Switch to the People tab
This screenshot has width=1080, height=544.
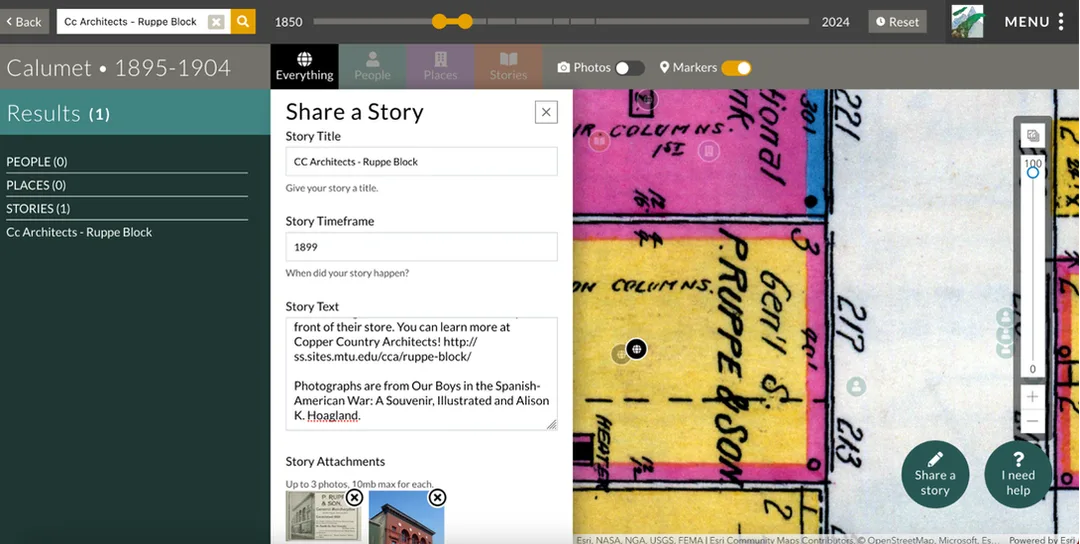(373, 67)
